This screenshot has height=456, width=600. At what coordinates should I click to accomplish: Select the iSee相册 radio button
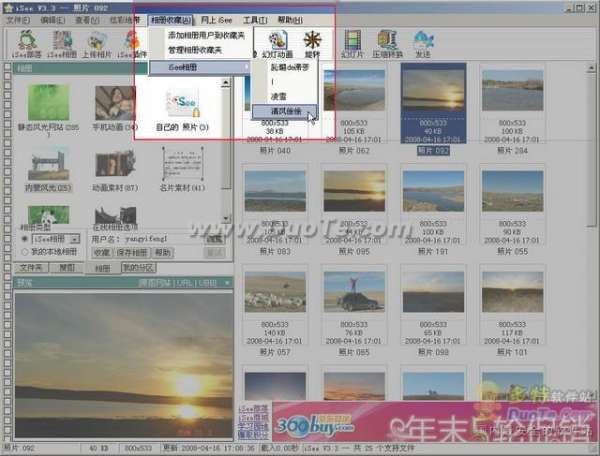(x=25, y=239)
